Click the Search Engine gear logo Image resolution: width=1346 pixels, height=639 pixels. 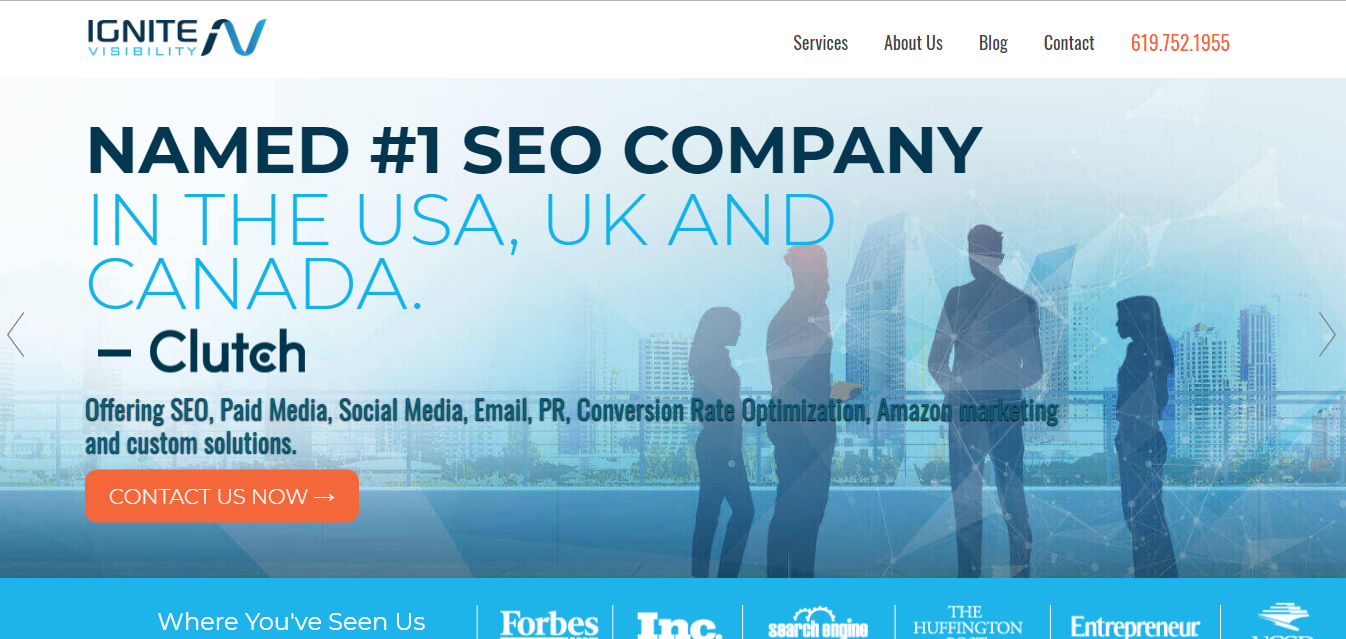[x=818, y=623]
